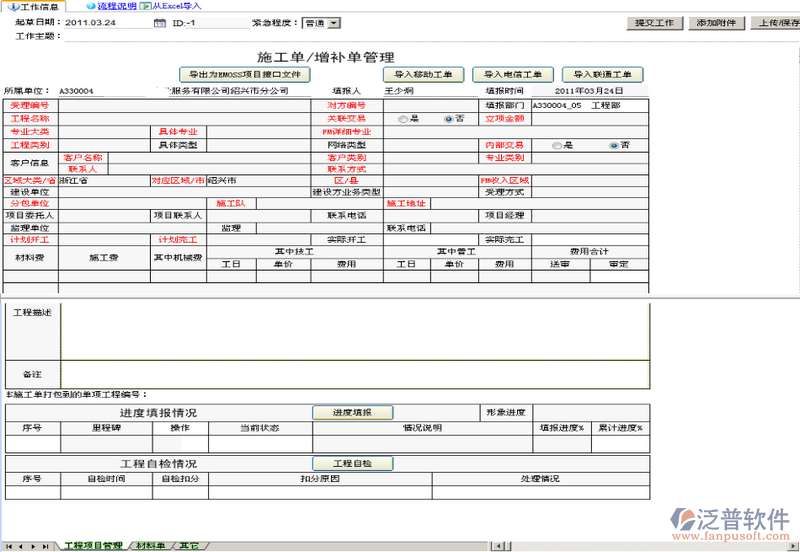Screen dimensions: 800x552
Task: Go to next sheet navigation arrow
Action: click(x=33, y=546)
